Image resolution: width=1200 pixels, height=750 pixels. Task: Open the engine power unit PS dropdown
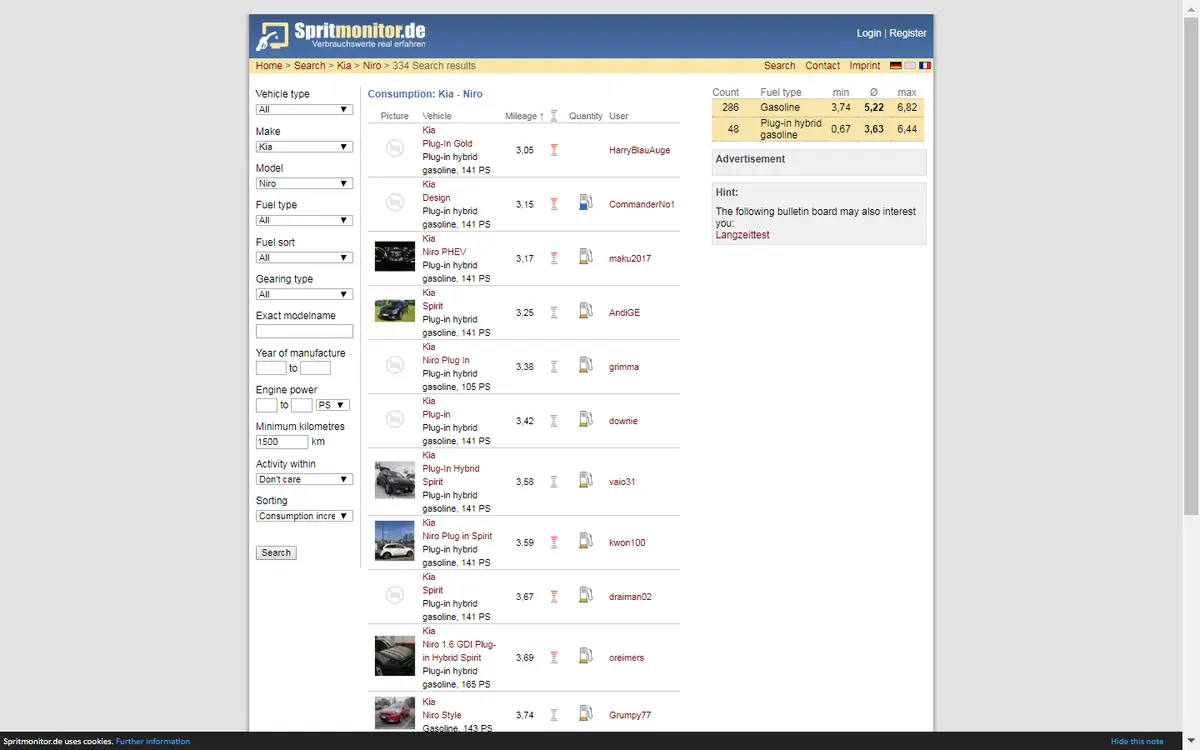pos(332,405)
